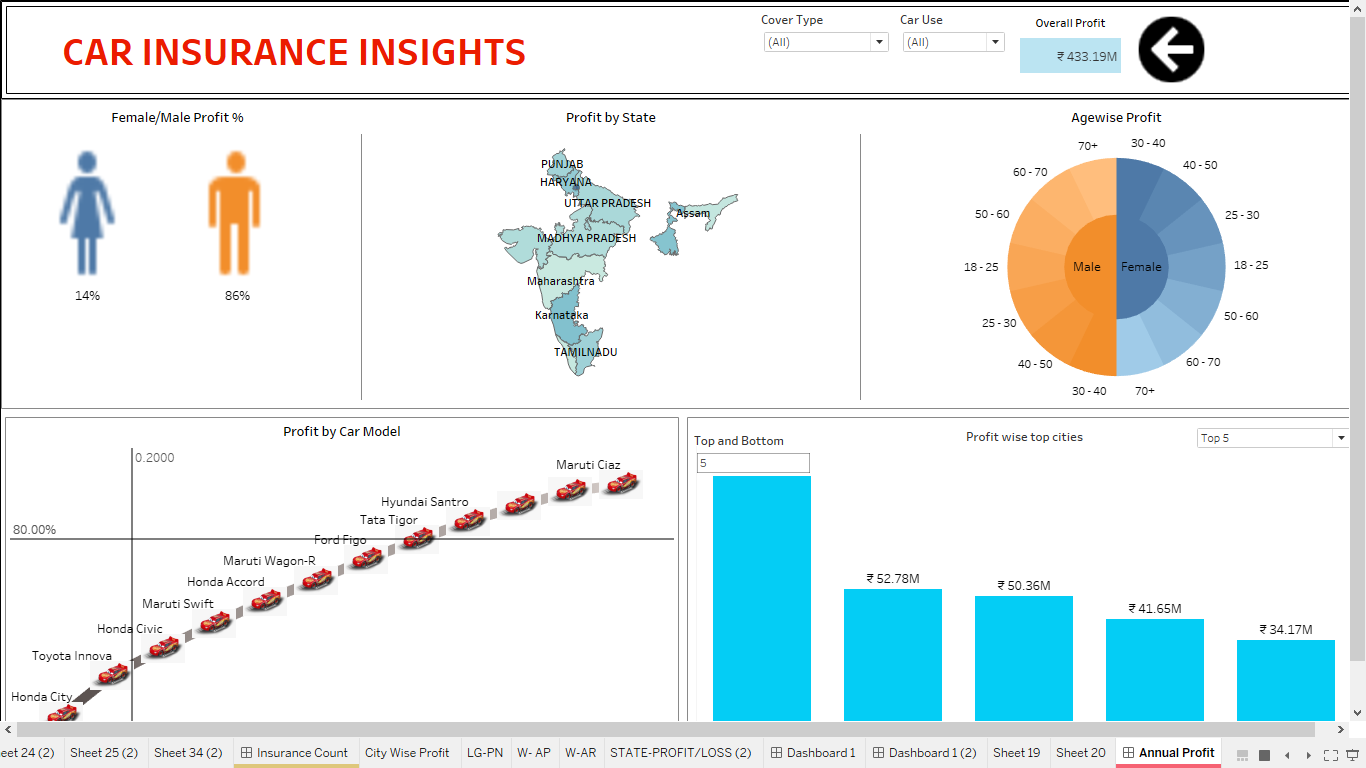Select TAMILNADU on the state map
The height and width of the screenshot is (768, 1366).
585,352
